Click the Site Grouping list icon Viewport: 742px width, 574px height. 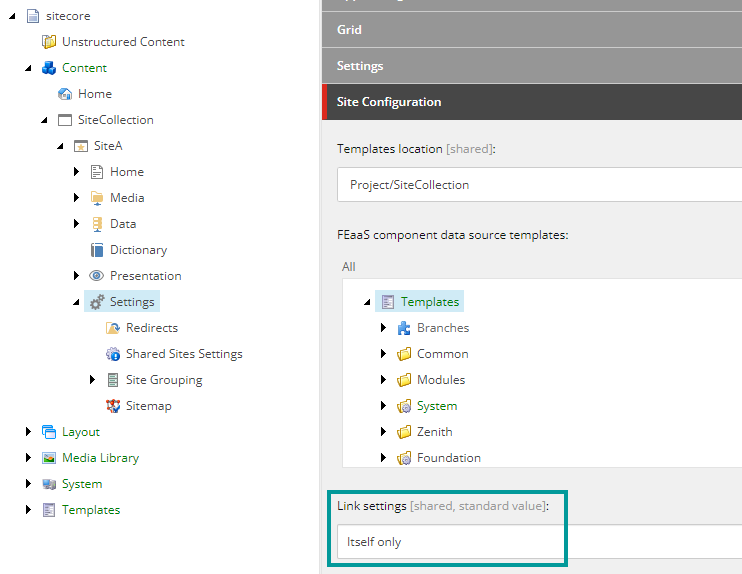[x=113, y=380]
